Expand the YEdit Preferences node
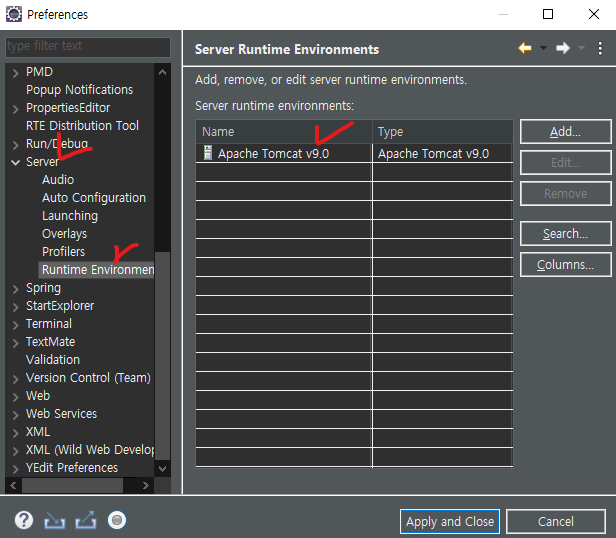The image size is (616, 538). (x=15, y=469)
